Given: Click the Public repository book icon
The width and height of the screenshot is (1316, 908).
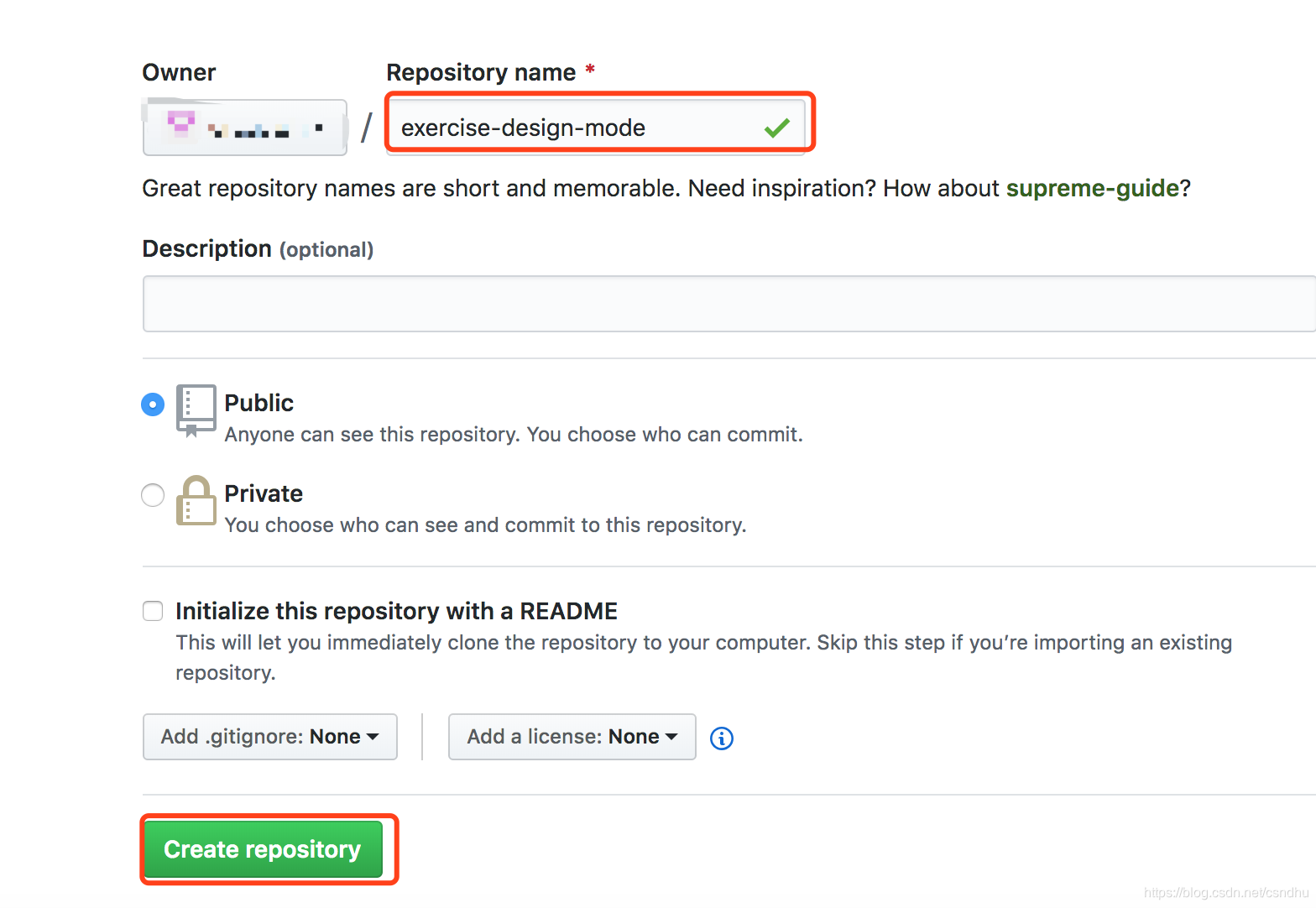Looking at the screenshot, I should pyautogui.click(x=196, y=410).
